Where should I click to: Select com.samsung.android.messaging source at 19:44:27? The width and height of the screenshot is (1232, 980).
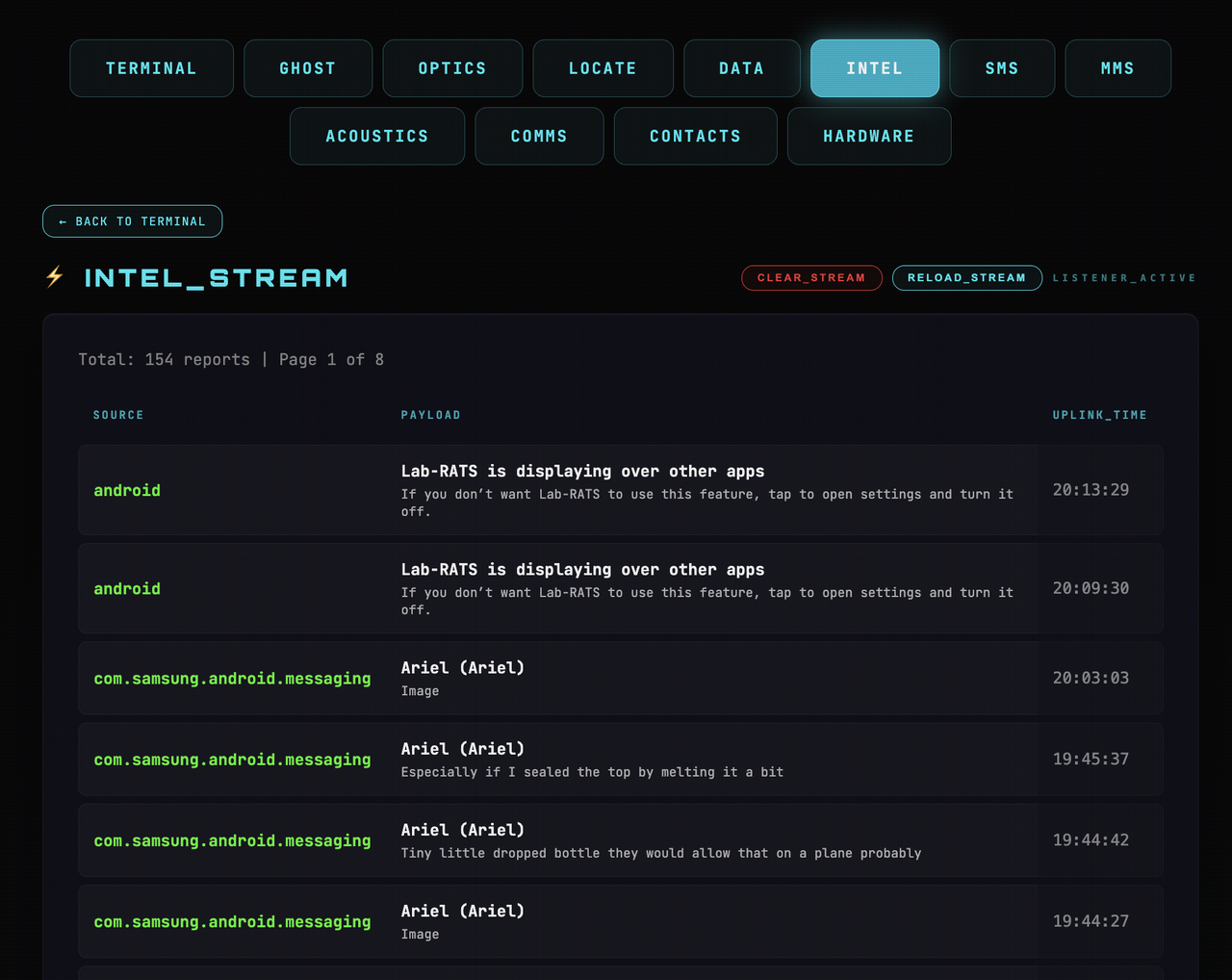pos(232,922)
